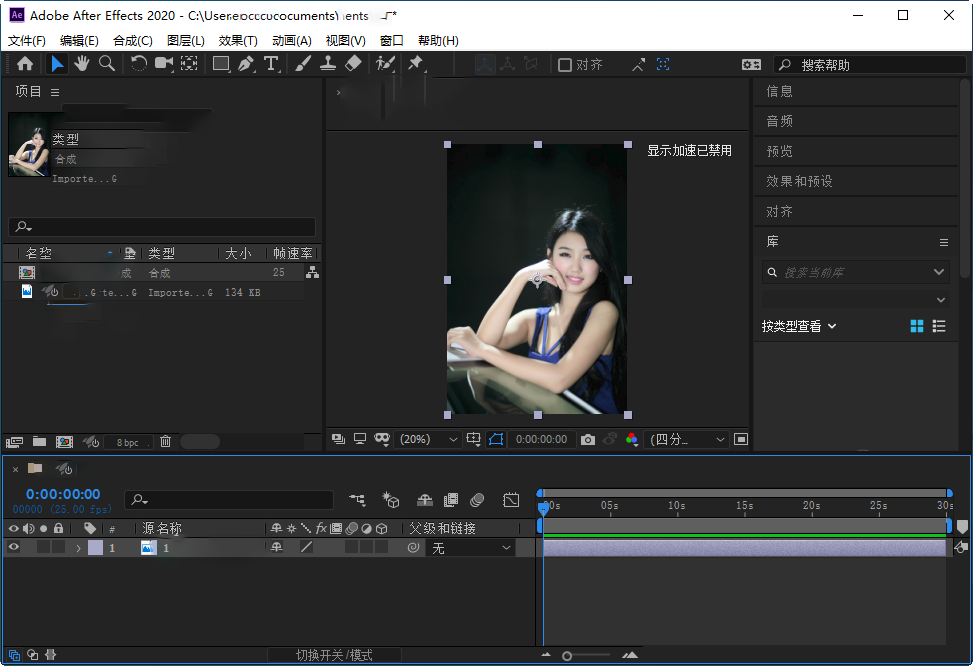Click layer 1 label color swatch
The width and height of the screenshot is (973, 666).
96,547
